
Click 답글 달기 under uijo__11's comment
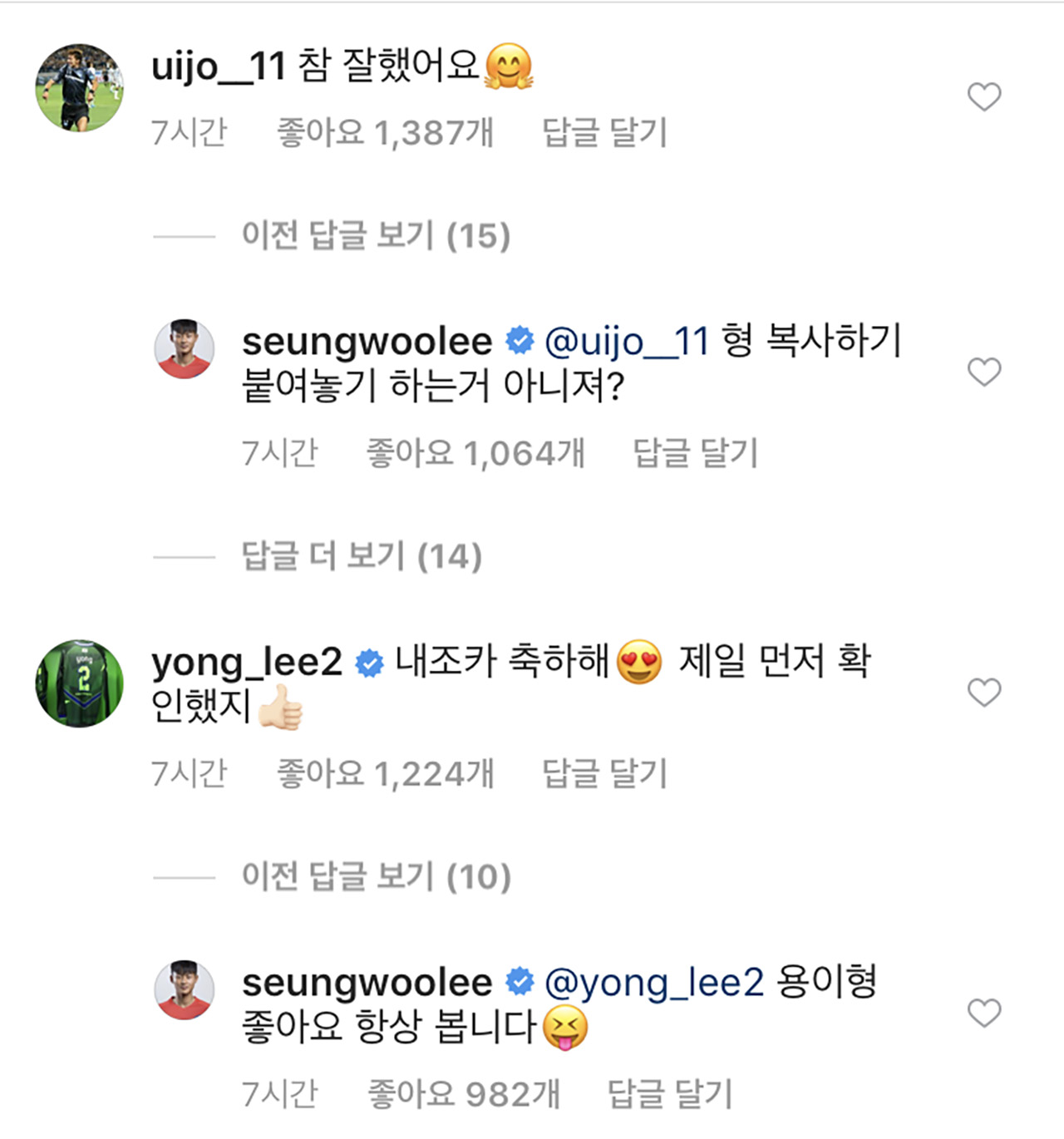click(604, 133)
